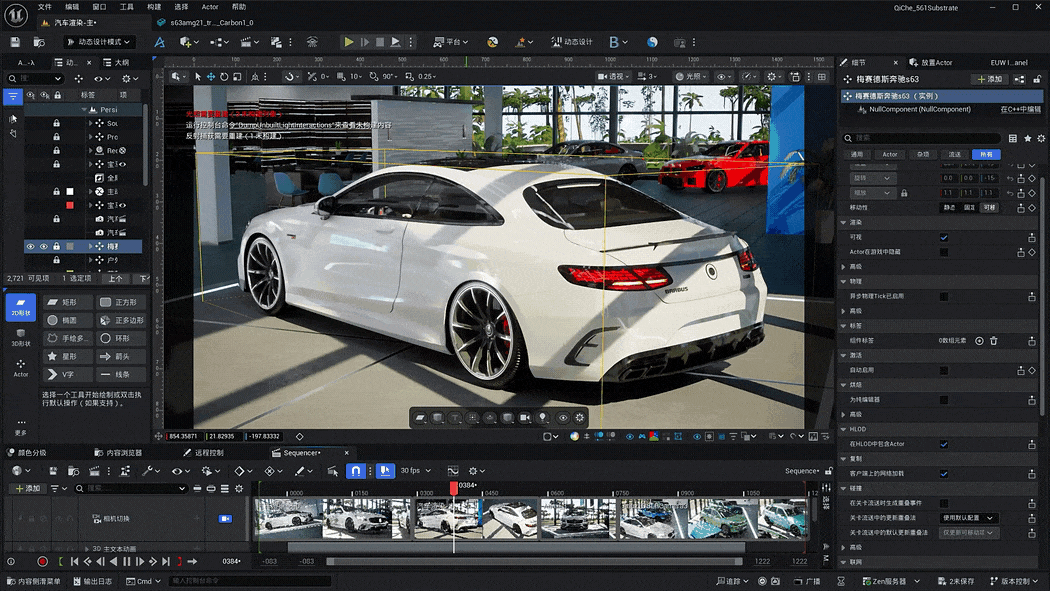Screen dimensions: 1050x591
Task: Switch to the Actor category in shapes panel
Action: [x=21, y=368]
